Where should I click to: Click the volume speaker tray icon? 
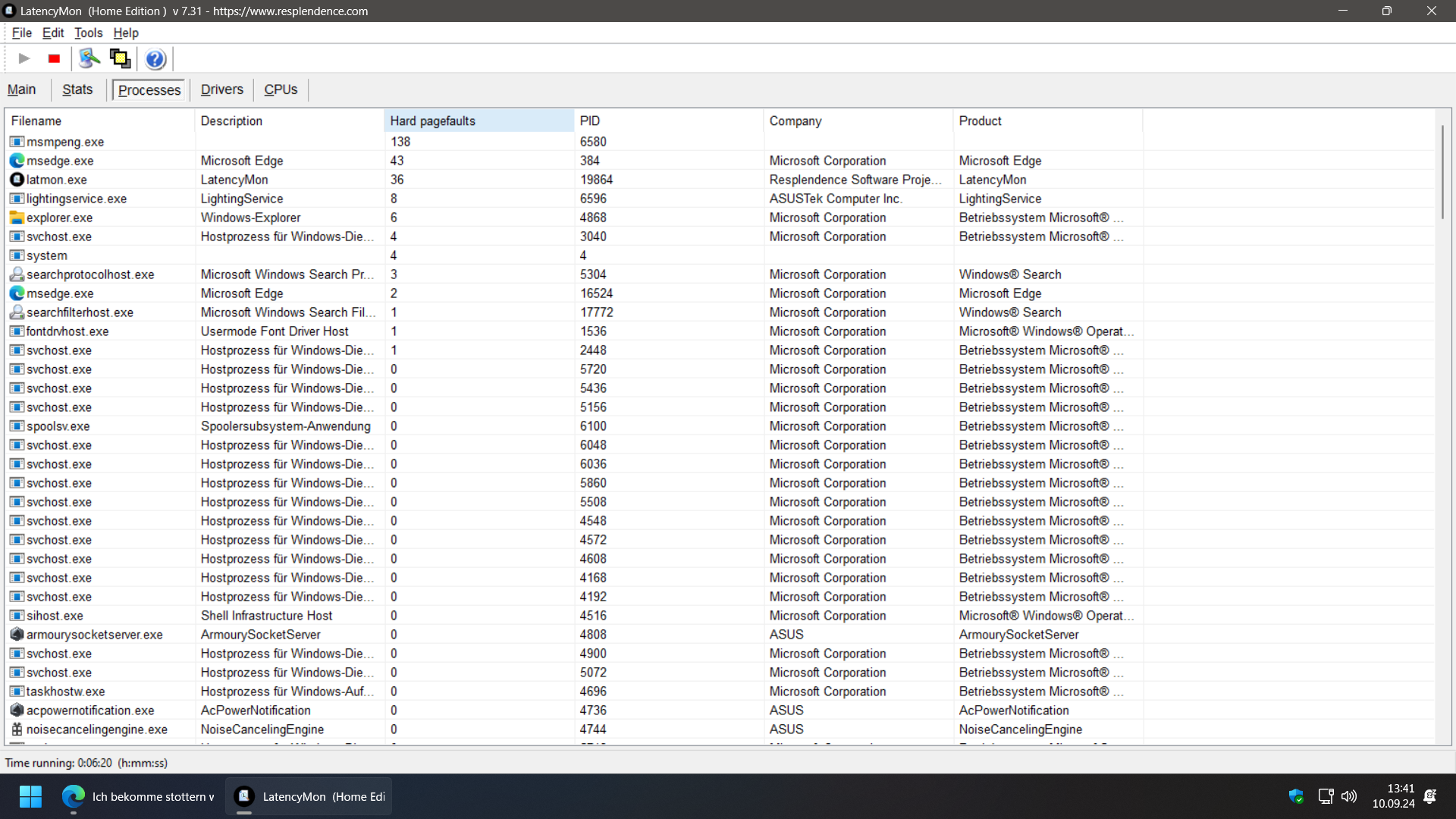1349,796
